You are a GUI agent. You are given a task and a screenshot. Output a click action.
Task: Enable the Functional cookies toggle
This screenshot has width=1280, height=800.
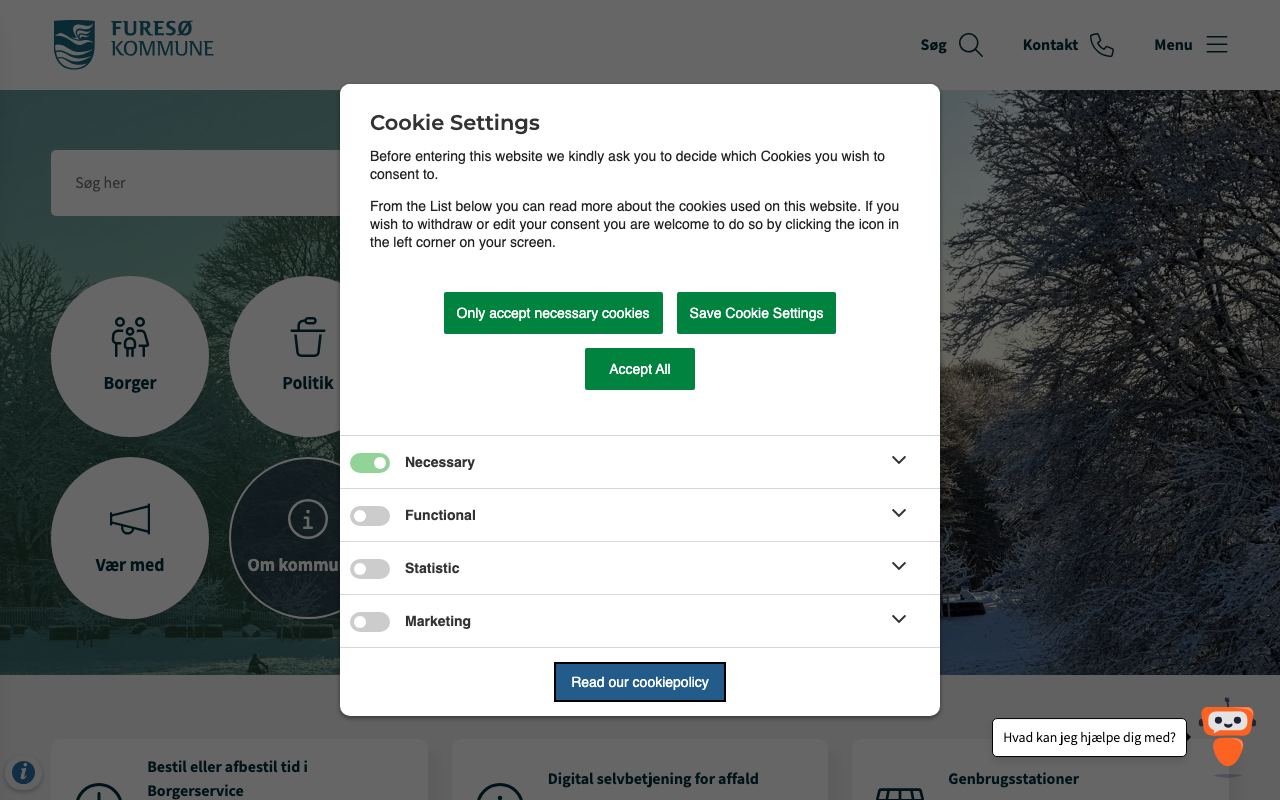coord(370,516)
